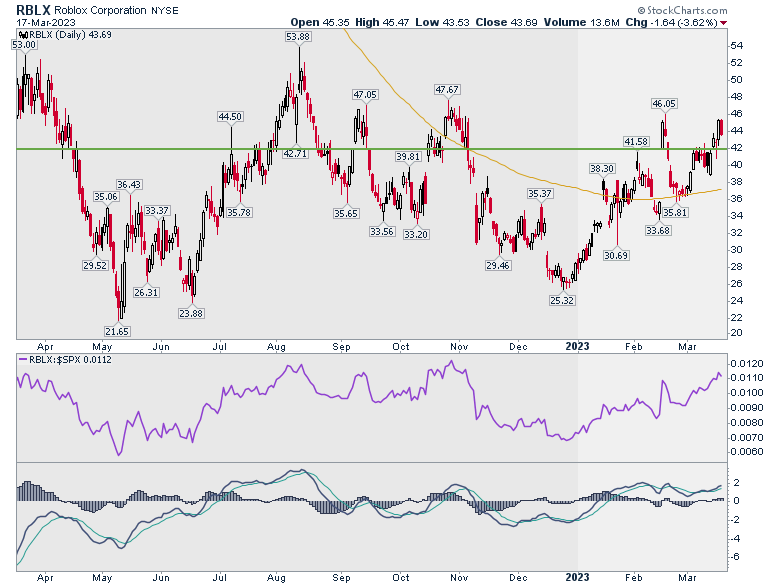Click the 33.20 price label

tap(416, 234)
